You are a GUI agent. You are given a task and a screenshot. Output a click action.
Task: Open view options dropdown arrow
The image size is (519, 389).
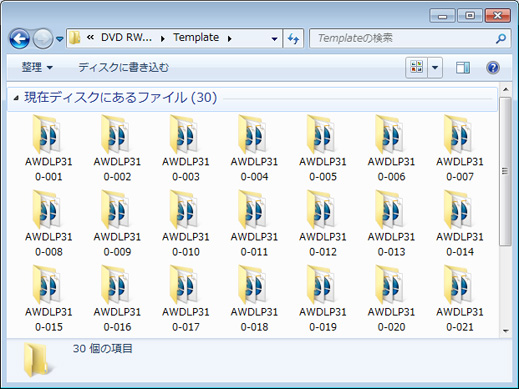pyautogui.click(x=435, y=68)
